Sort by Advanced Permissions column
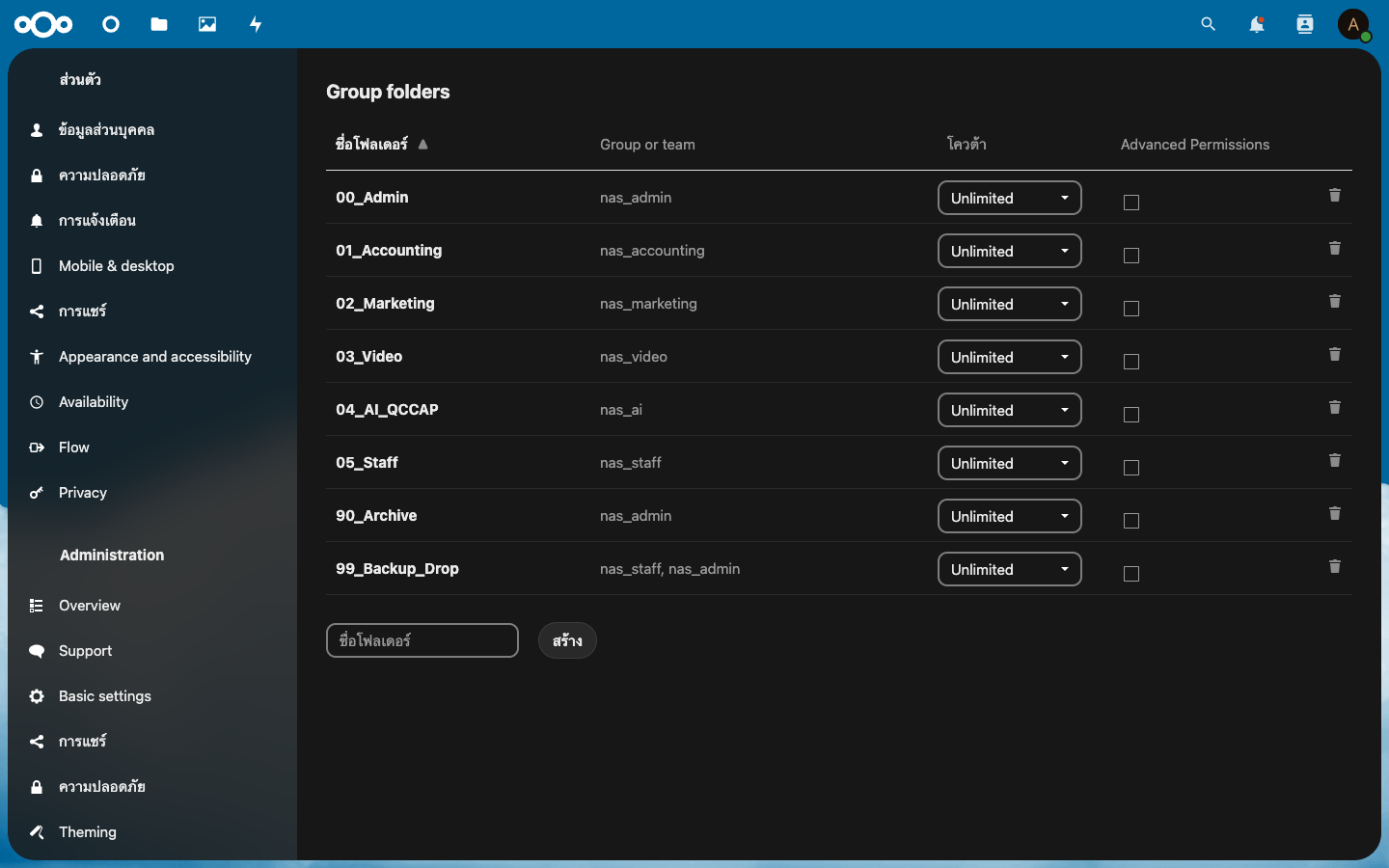Viewport: 1389px width, 868px height. tap(1195, 145)
